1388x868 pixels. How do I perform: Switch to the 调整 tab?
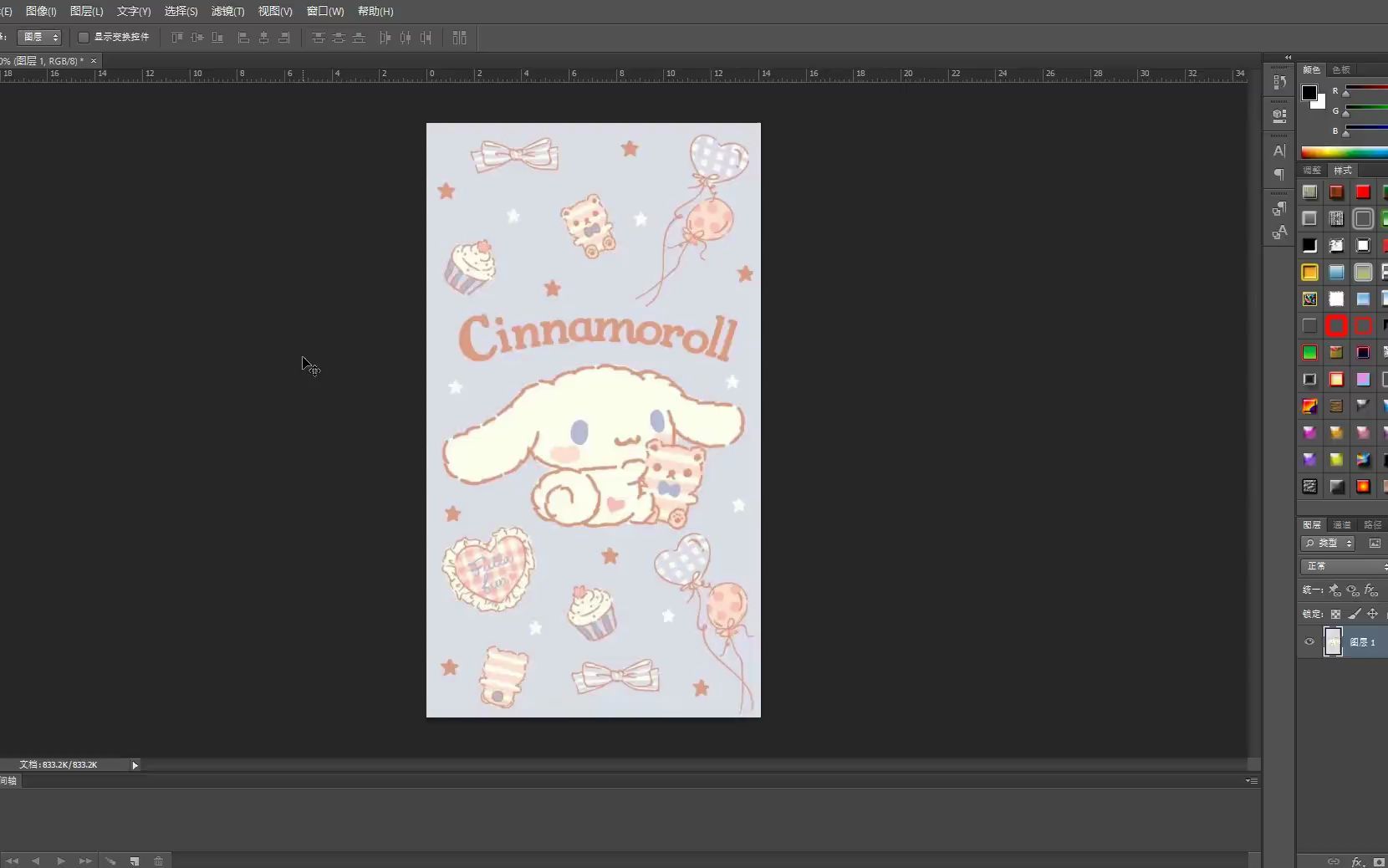[1312, 170]
